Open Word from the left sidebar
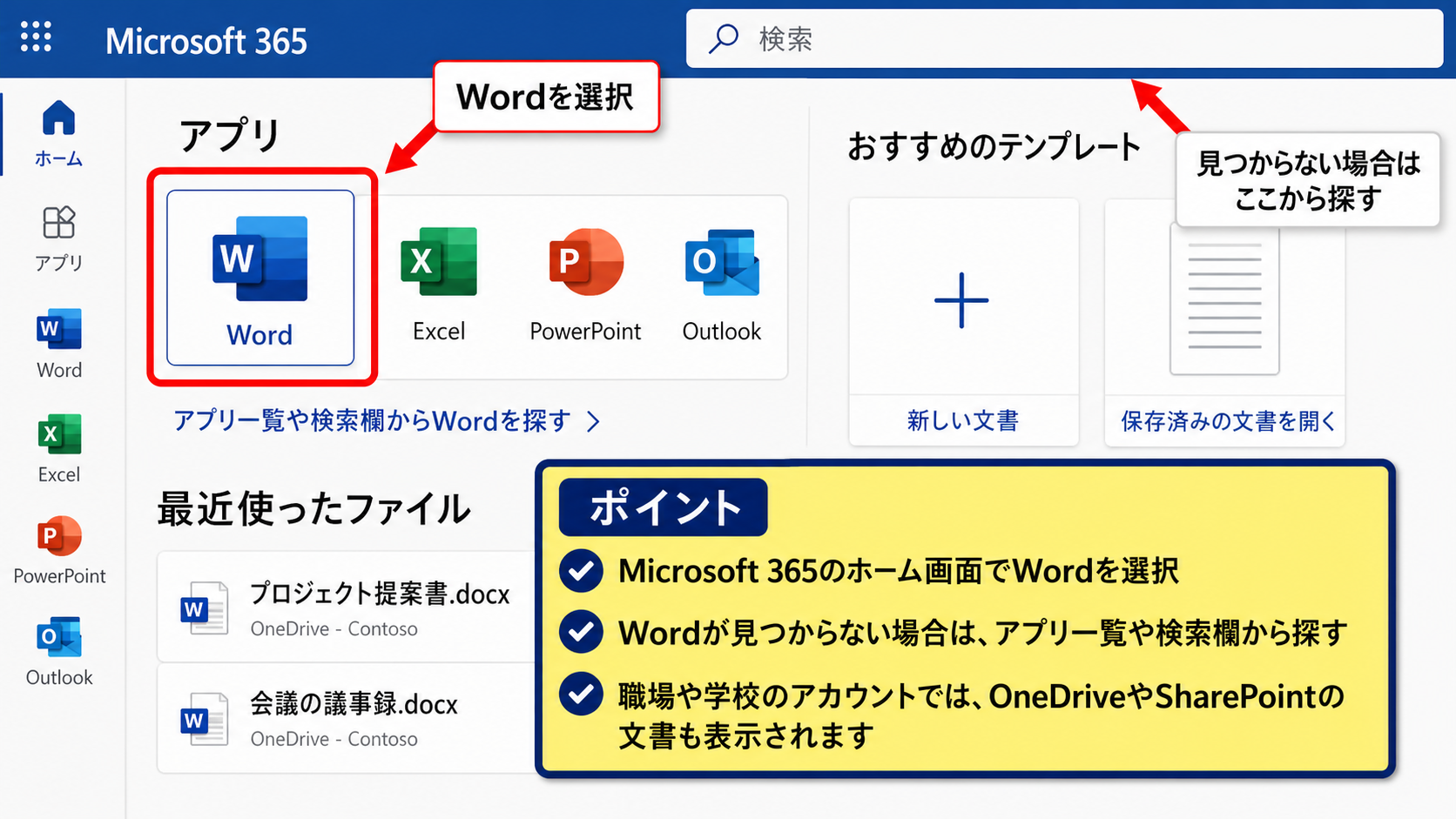Viewport: 1456px width, 819px height. point(59,344)
